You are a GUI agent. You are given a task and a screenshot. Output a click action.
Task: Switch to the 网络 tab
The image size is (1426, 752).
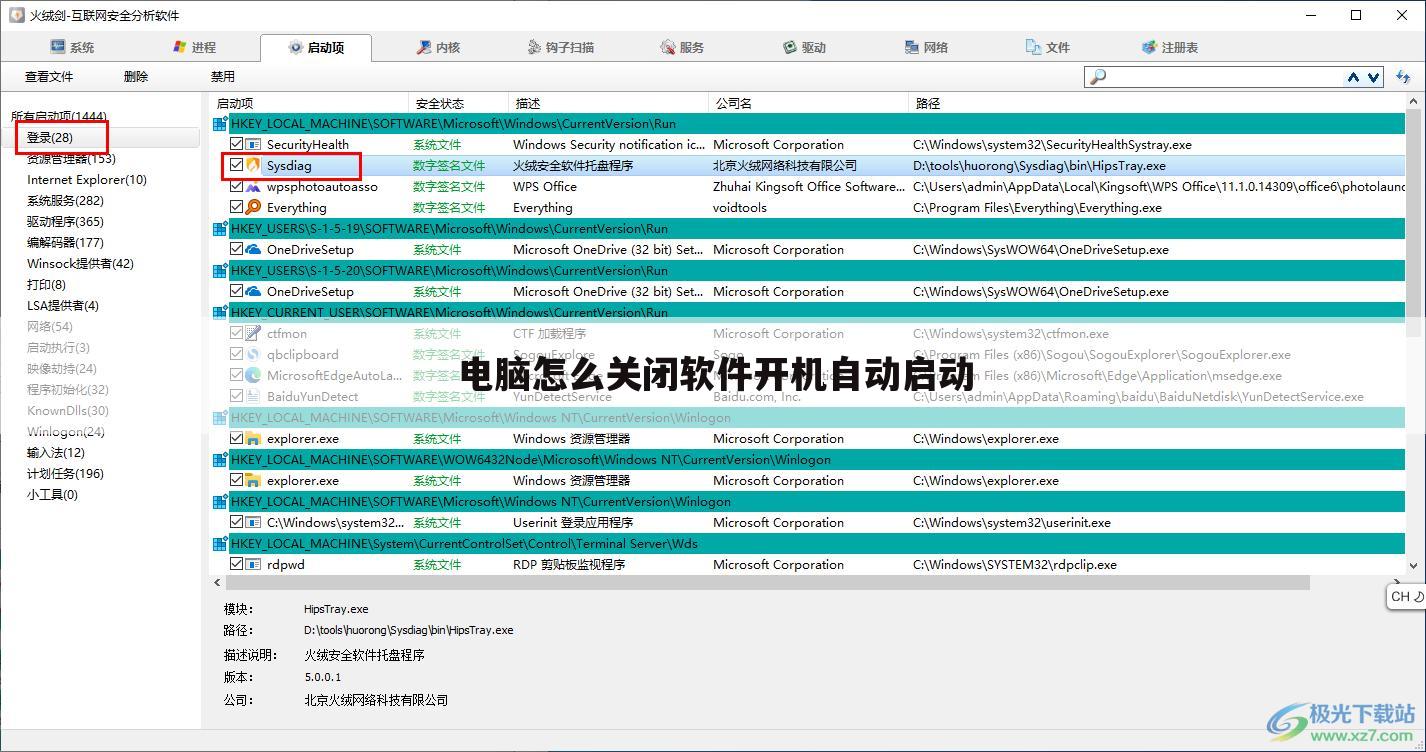pyautogui.click(x=926, y=47)
